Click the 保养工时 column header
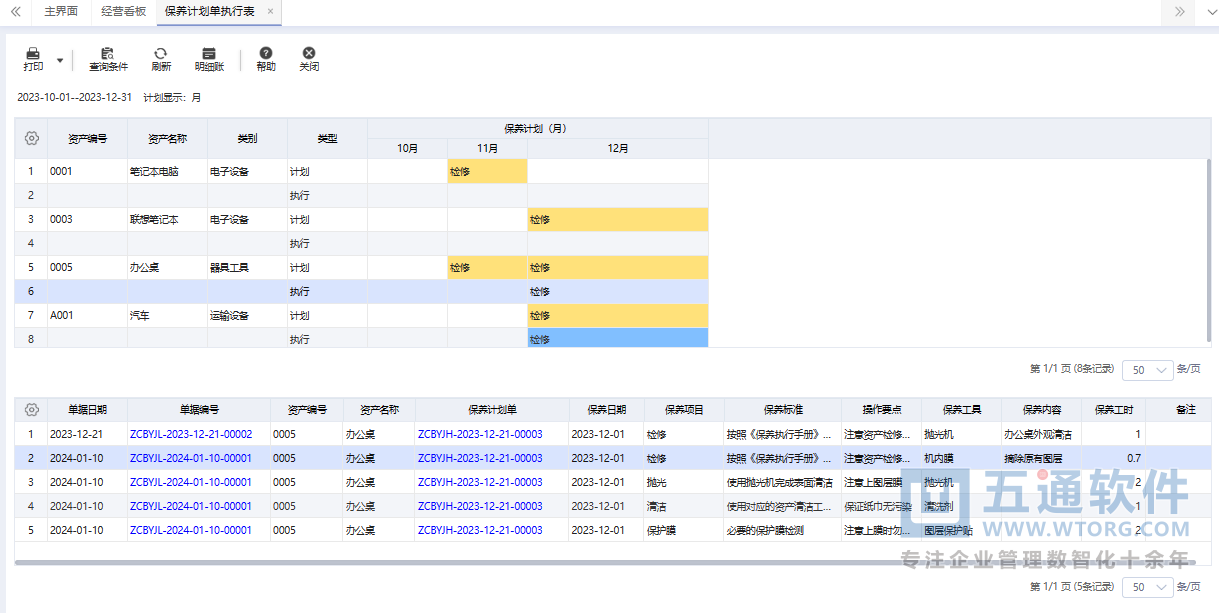The image size is (1219, 613). point(1116,410)
